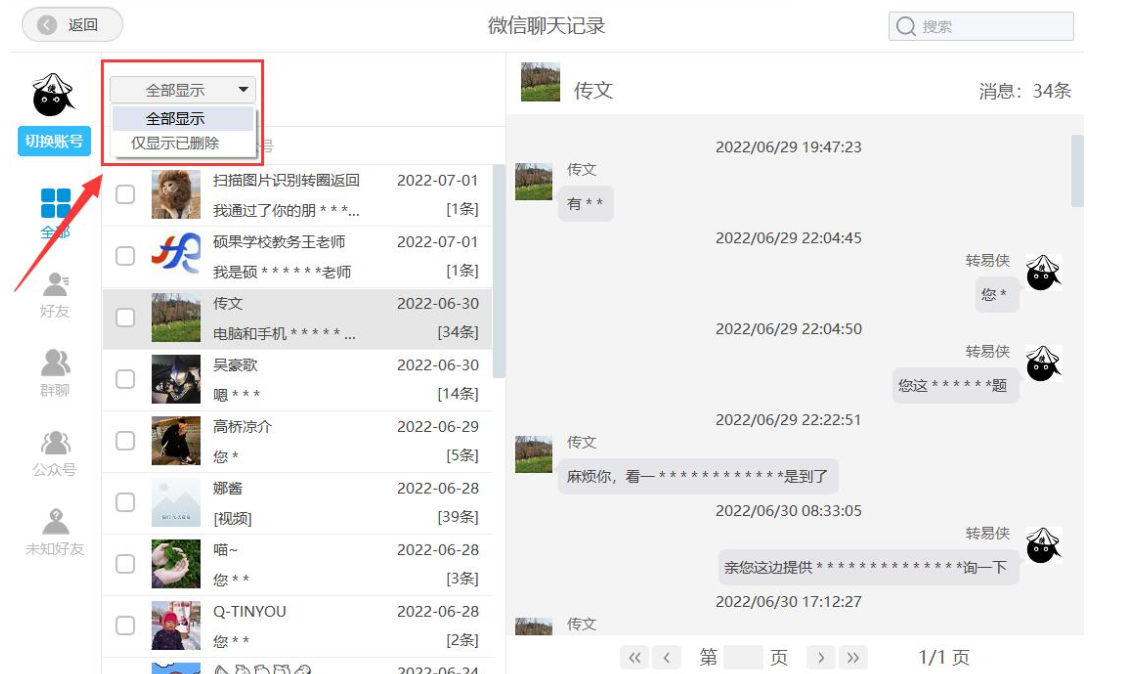Click date 2022-06-29 on 高桥凉介 row
The height and width of the screenshot is (674, 1141).
438,427
